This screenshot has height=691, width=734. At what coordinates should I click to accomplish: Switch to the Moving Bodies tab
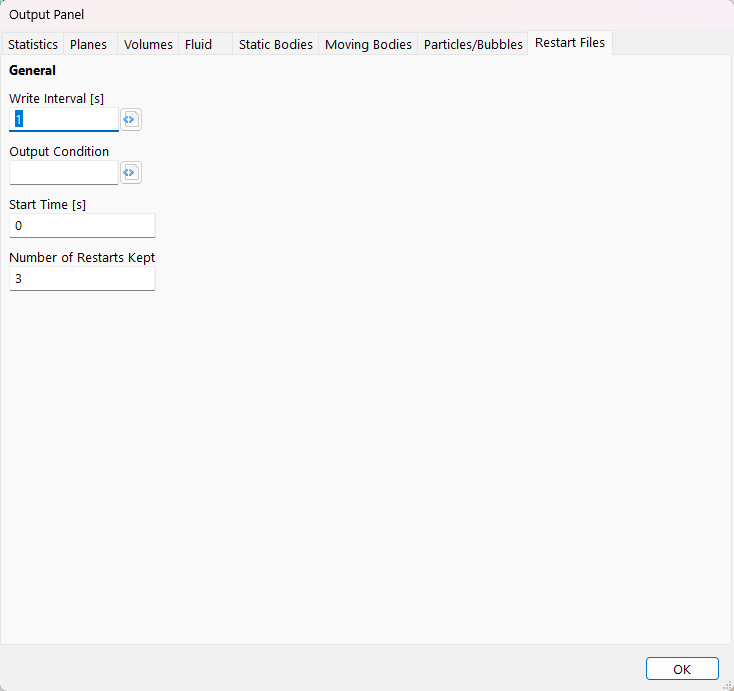(368, 44)
